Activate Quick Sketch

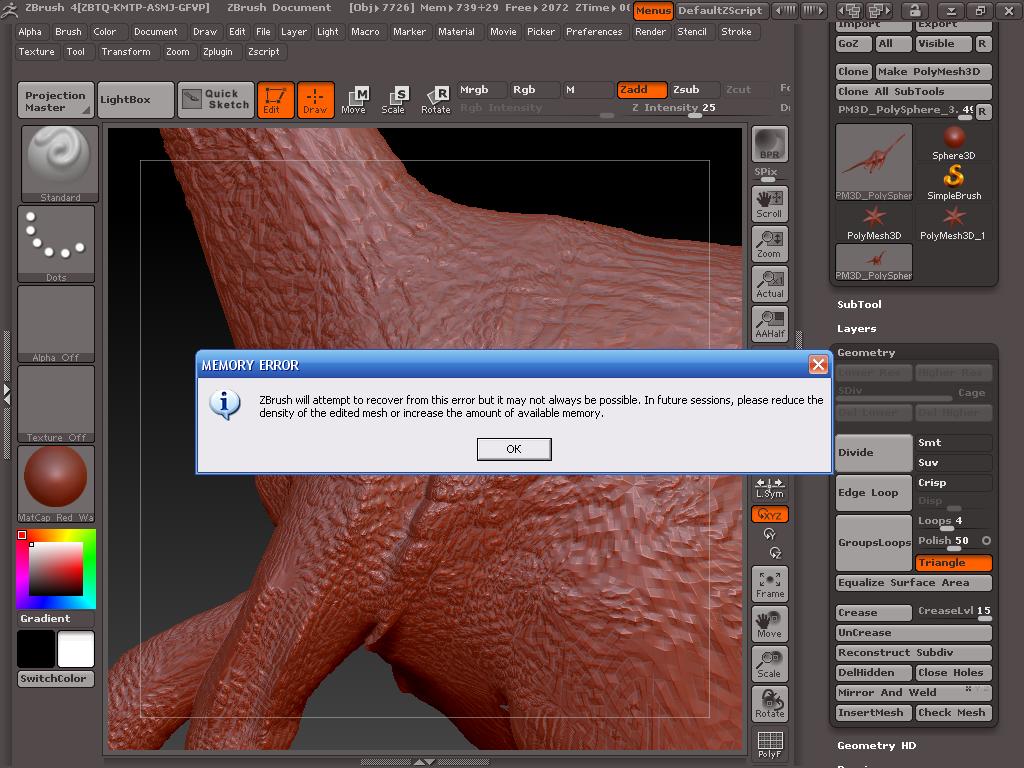click(x=216, y=100)
